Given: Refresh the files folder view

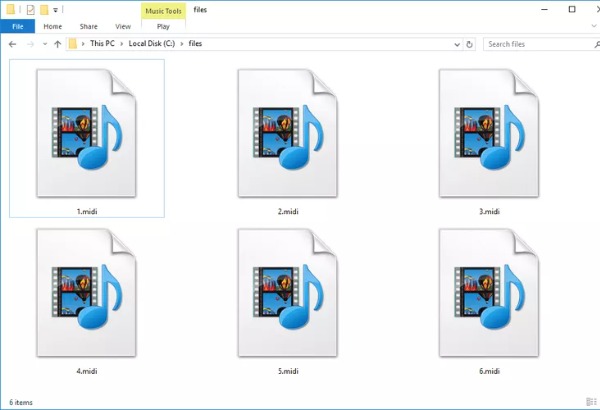Looking at the screenshot, I should pos(469,44).
